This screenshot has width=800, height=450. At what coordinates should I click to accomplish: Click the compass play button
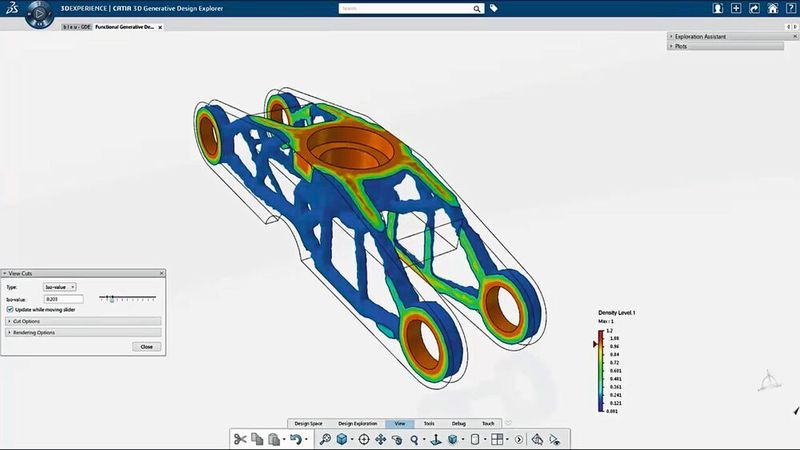(x=39, y=14)
